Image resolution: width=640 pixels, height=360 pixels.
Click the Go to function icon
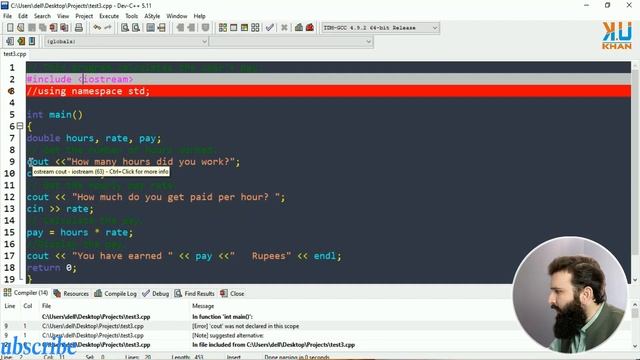(x=151, y=28)
